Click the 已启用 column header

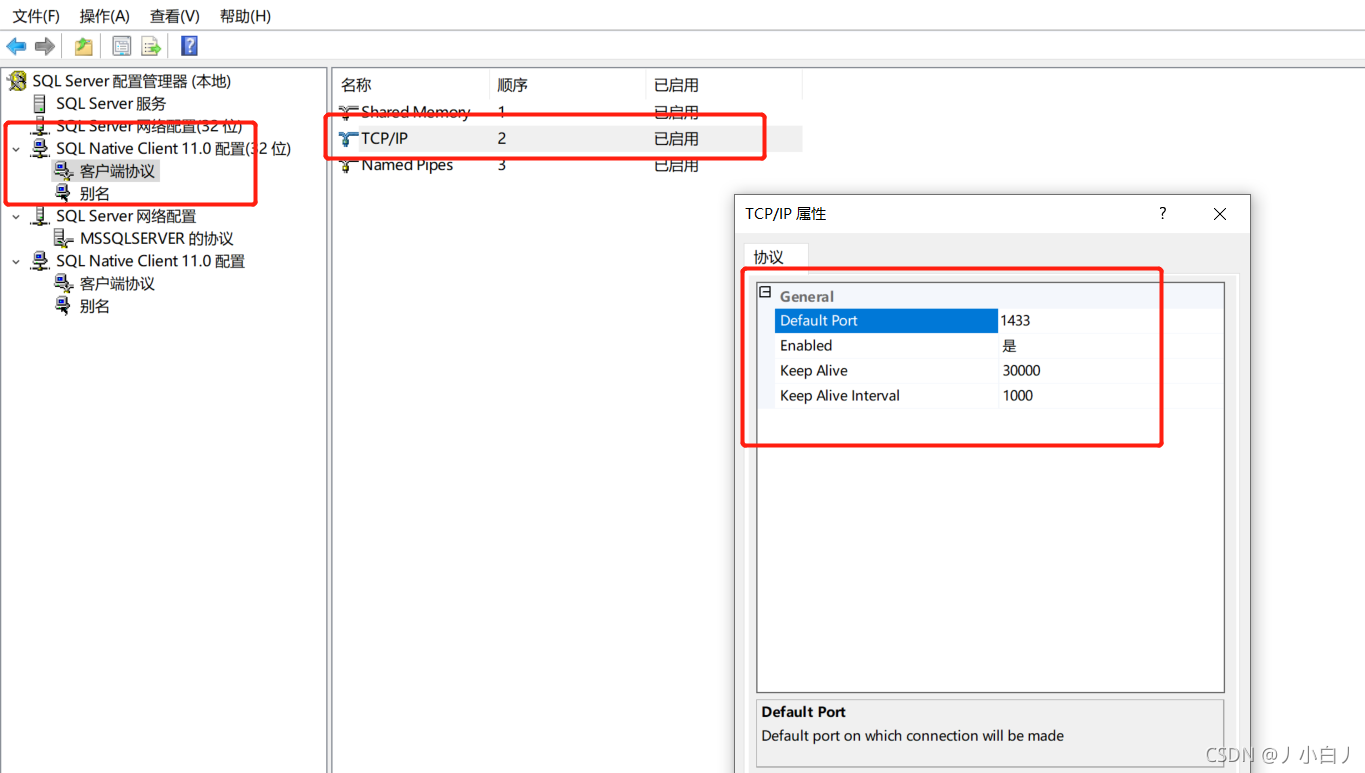pyautogui.click(x=724, y=85)
